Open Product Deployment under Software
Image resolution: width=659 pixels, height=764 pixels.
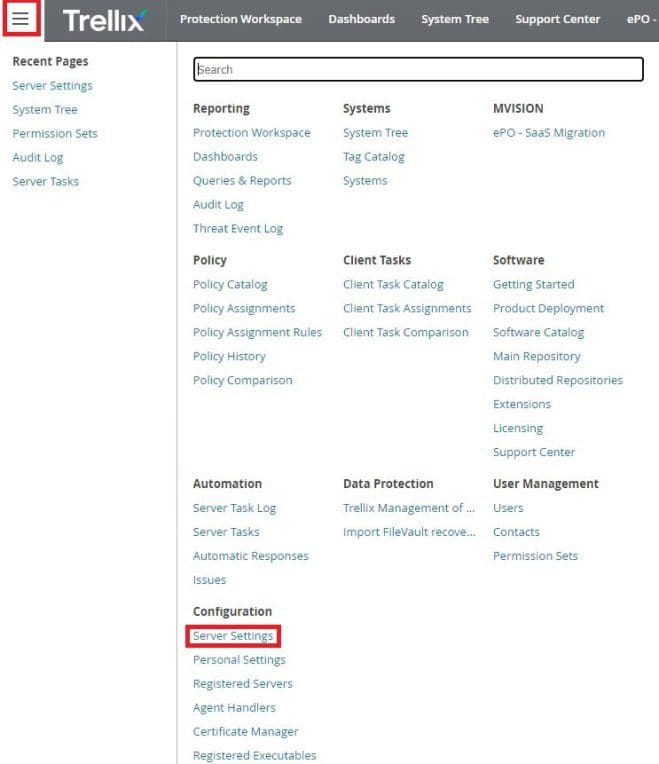click(548, 309)
